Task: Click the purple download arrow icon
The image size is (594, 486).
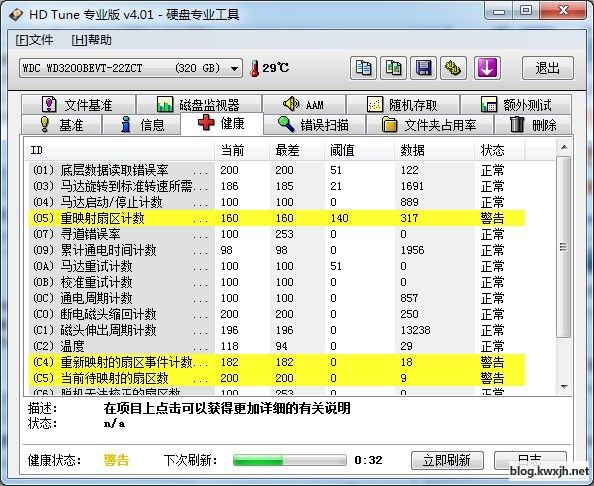Action: click(x=487, y=68)
